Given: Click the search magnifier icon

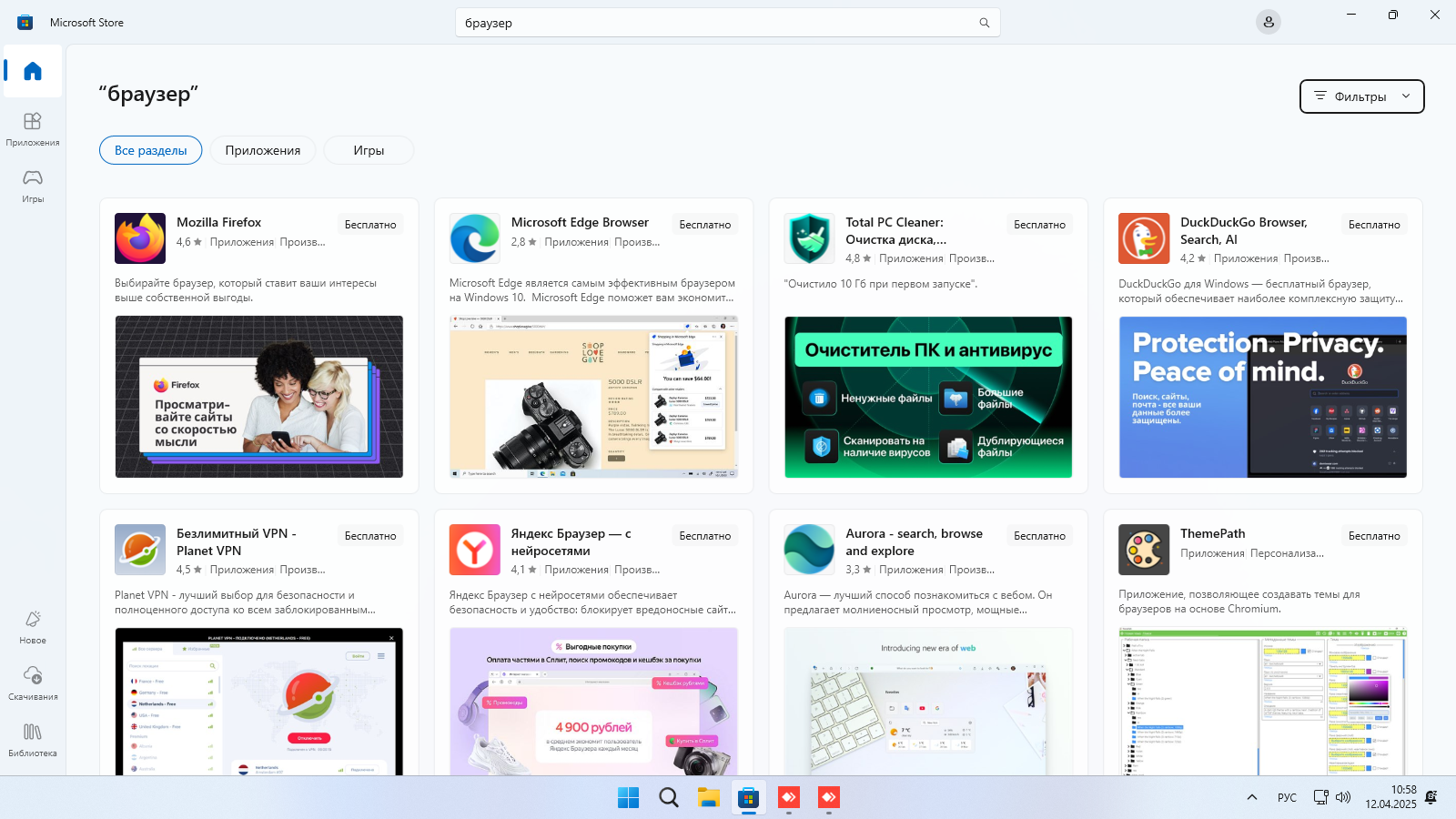Looking at the screenshot, I should (x=984, y=22).
